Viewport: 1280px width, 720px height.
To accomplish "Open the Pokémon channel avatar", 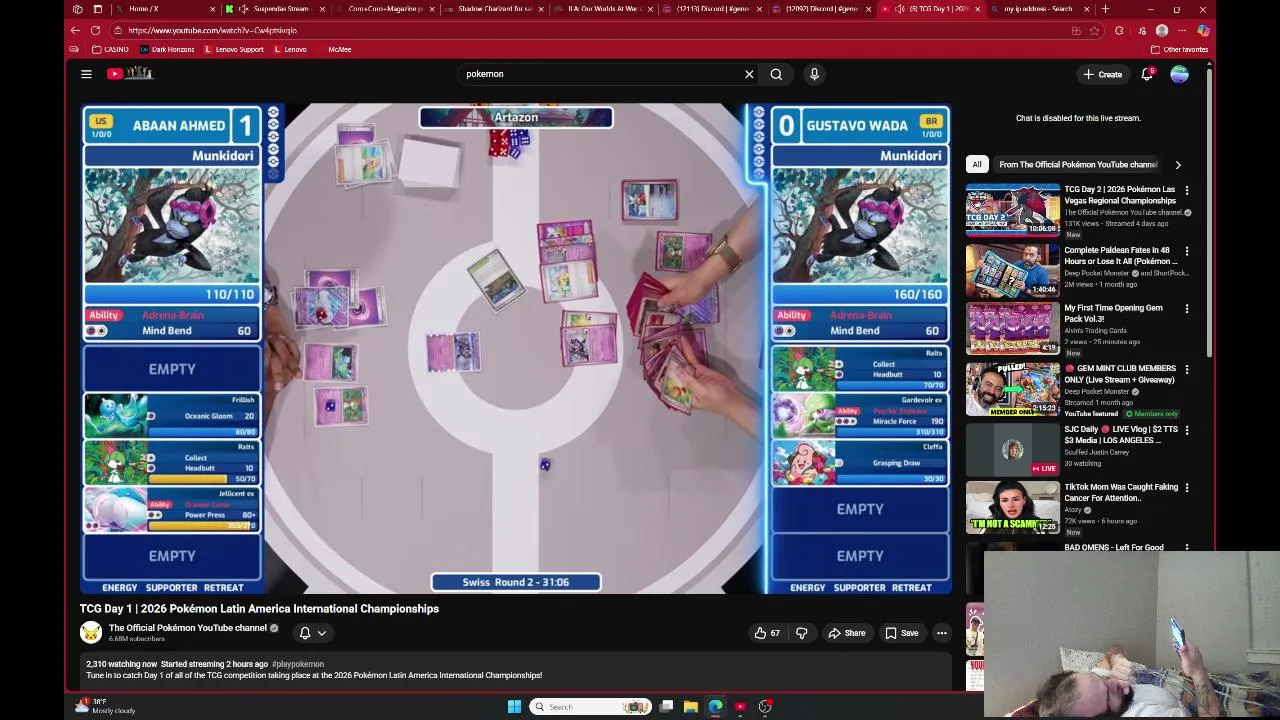I will 91,633.
